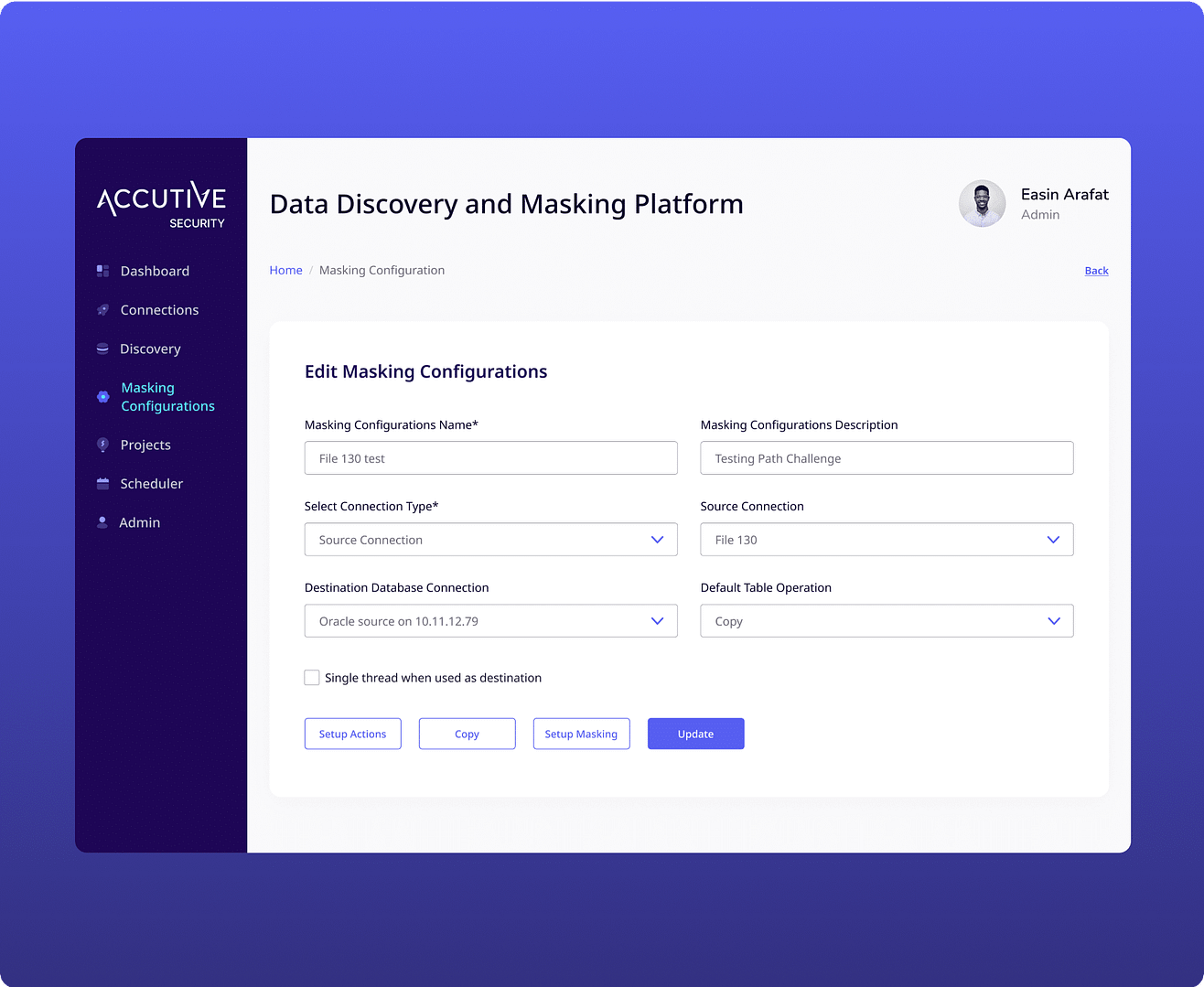Screen dimensions: 1204x987
Task: Click the Accutive Security logo
Action: (x=161, y=203)
